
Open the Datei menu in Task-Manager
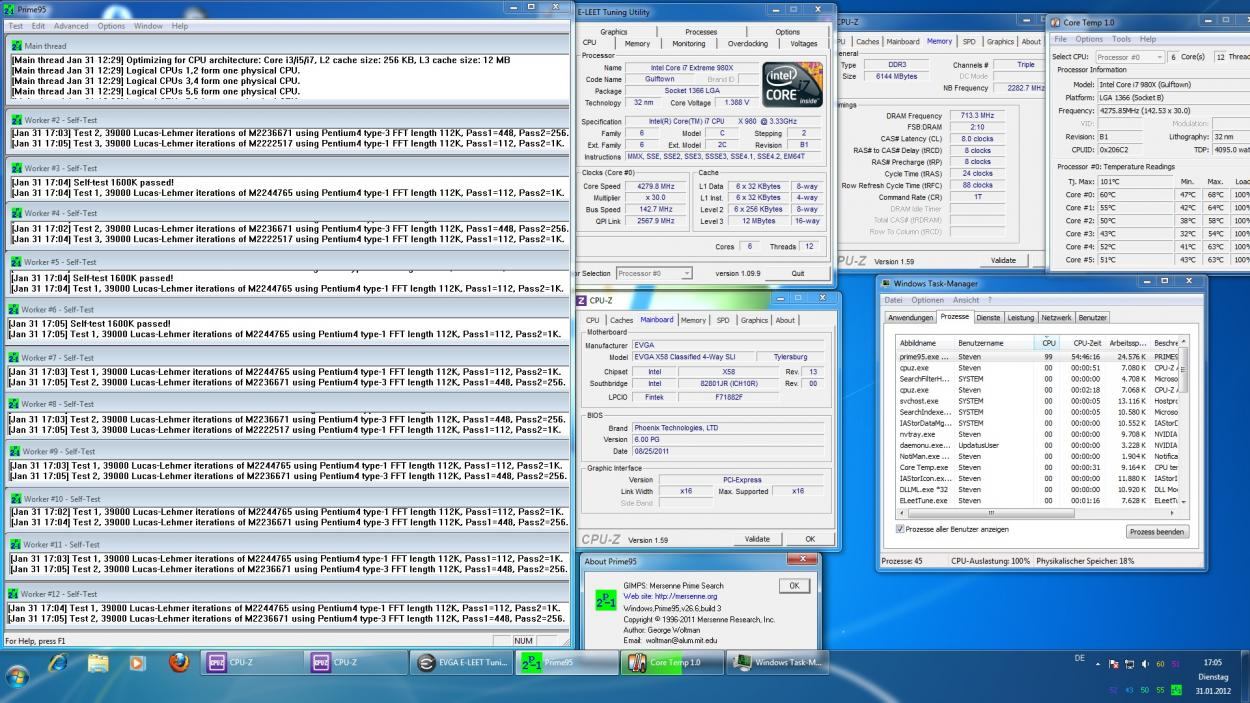pos(893,300)
